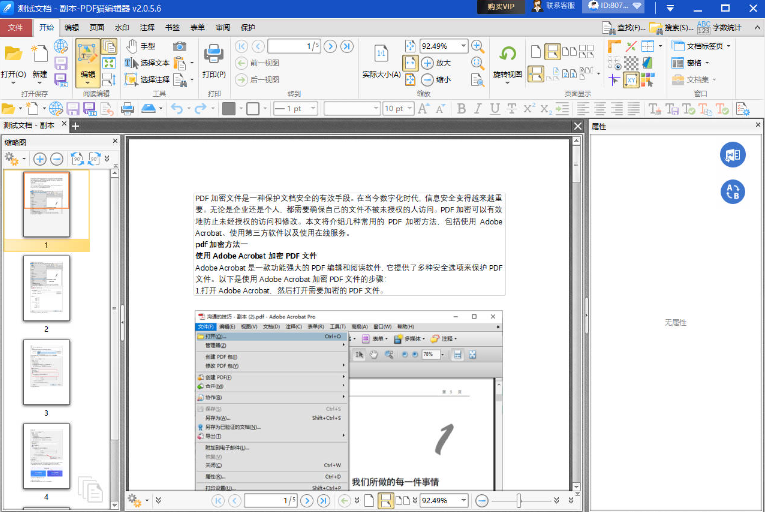
Task: Open the 注释 (Comment) ribbon tab
Action: tap(147, 28)
